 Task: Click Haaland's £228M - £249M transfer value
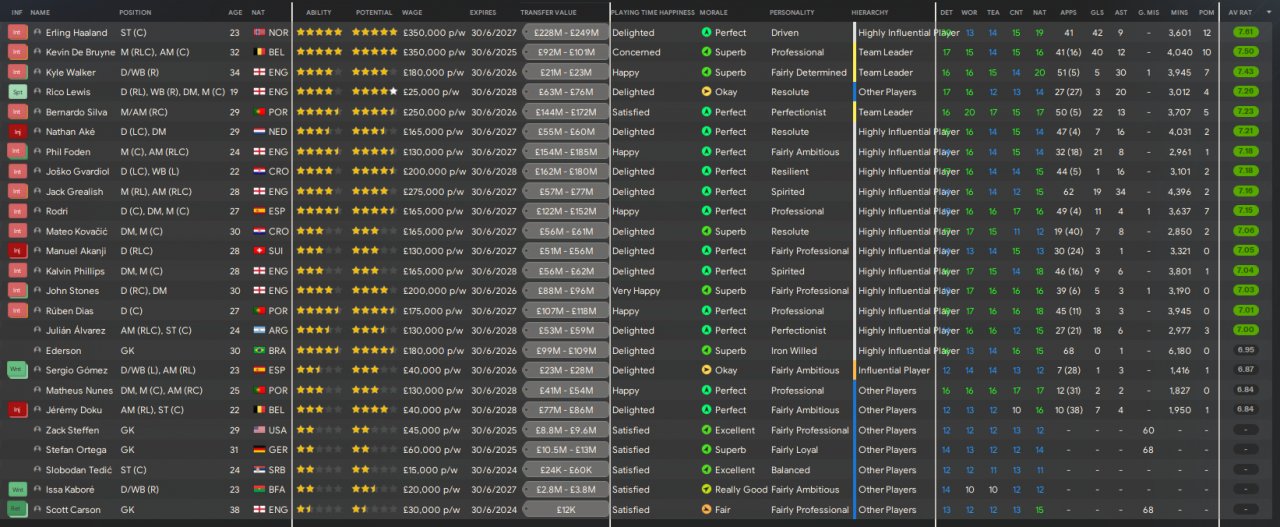(x=568, y=32)
